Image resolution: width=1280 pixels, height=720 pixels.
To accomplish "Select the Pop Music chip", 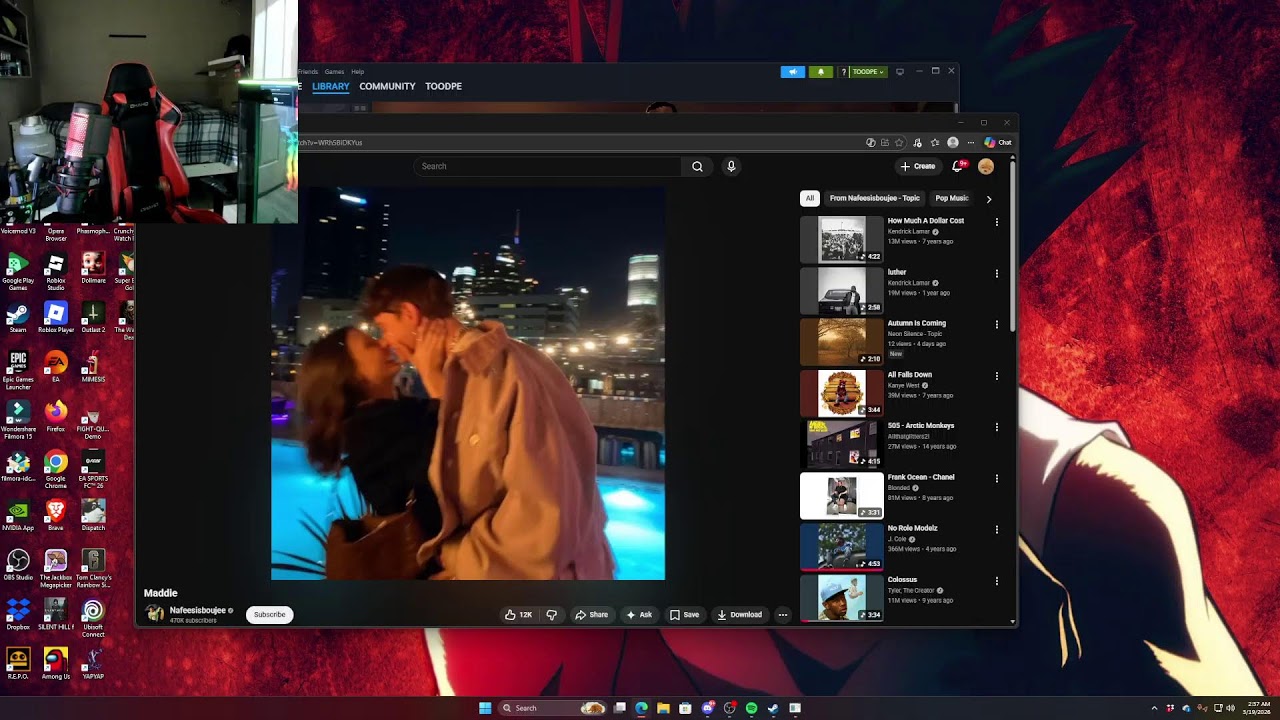I will tap(951, 198).
